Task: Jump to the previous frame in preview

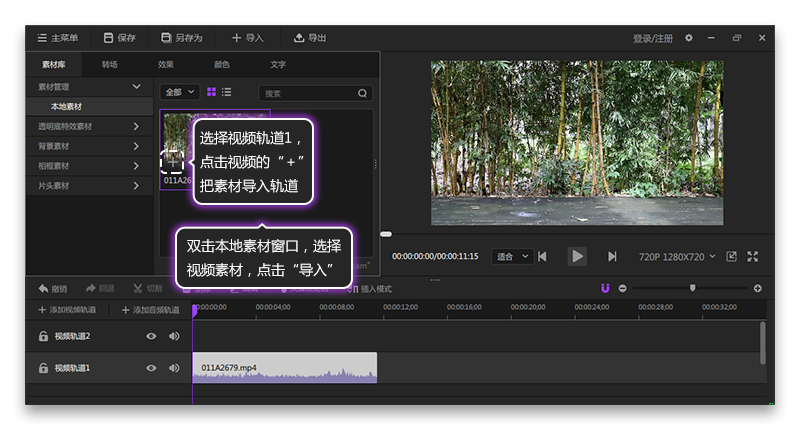Action: [x=542, y=256]
